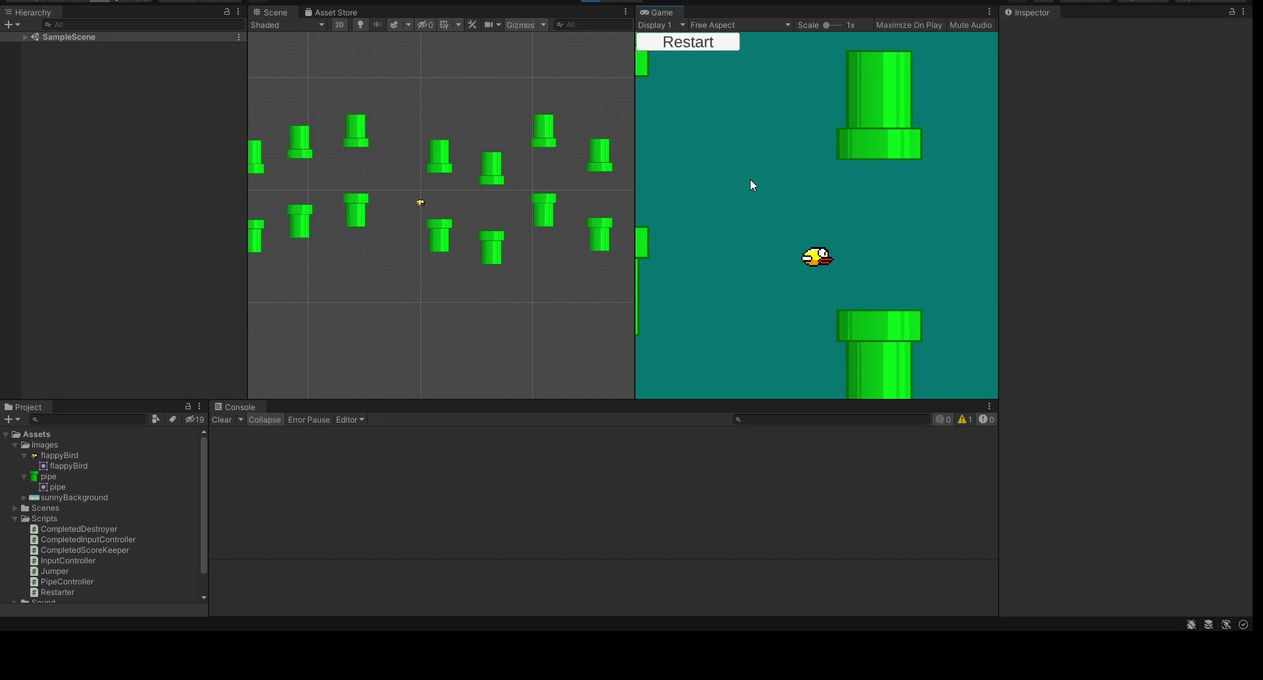Image resolution: width=1263 pixels, height=680 pixels.
Task: Toggle hidden objects visibility counter in Scene
Action: point(425,25)
